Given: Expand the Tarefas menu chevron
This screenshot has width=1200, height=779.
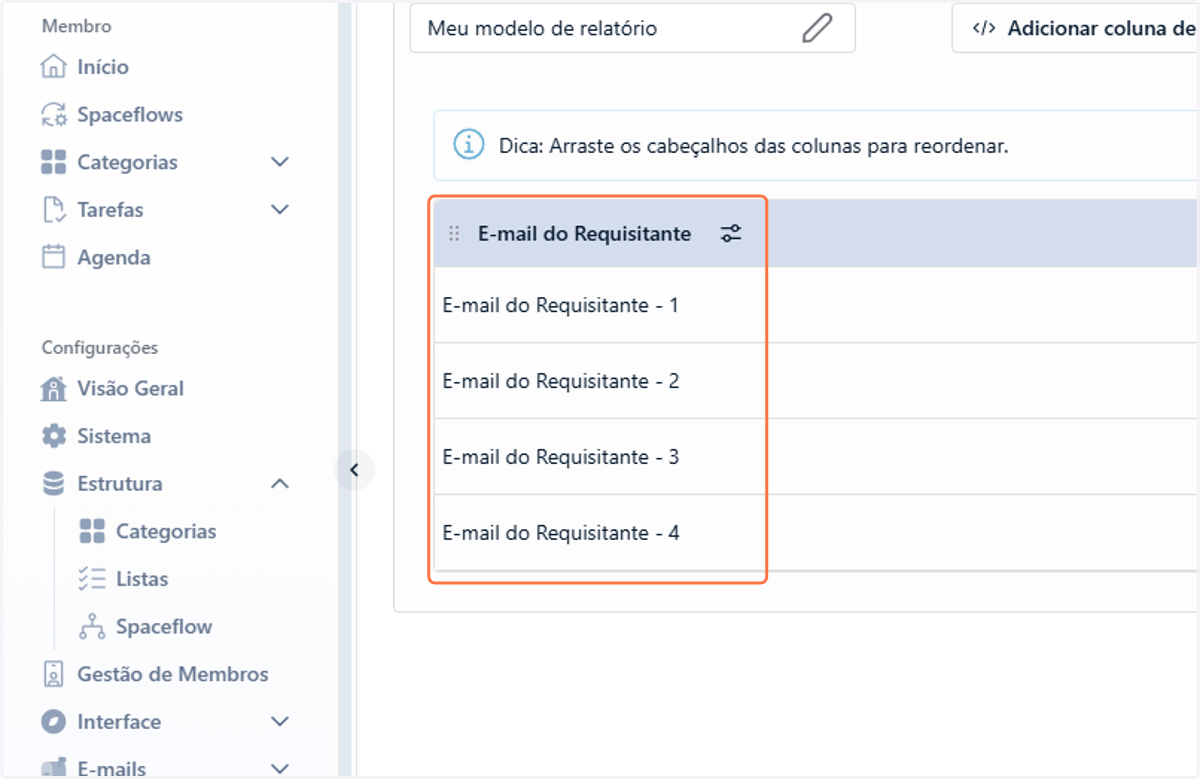Looking at the screenshot, I should tap(280, 210).
